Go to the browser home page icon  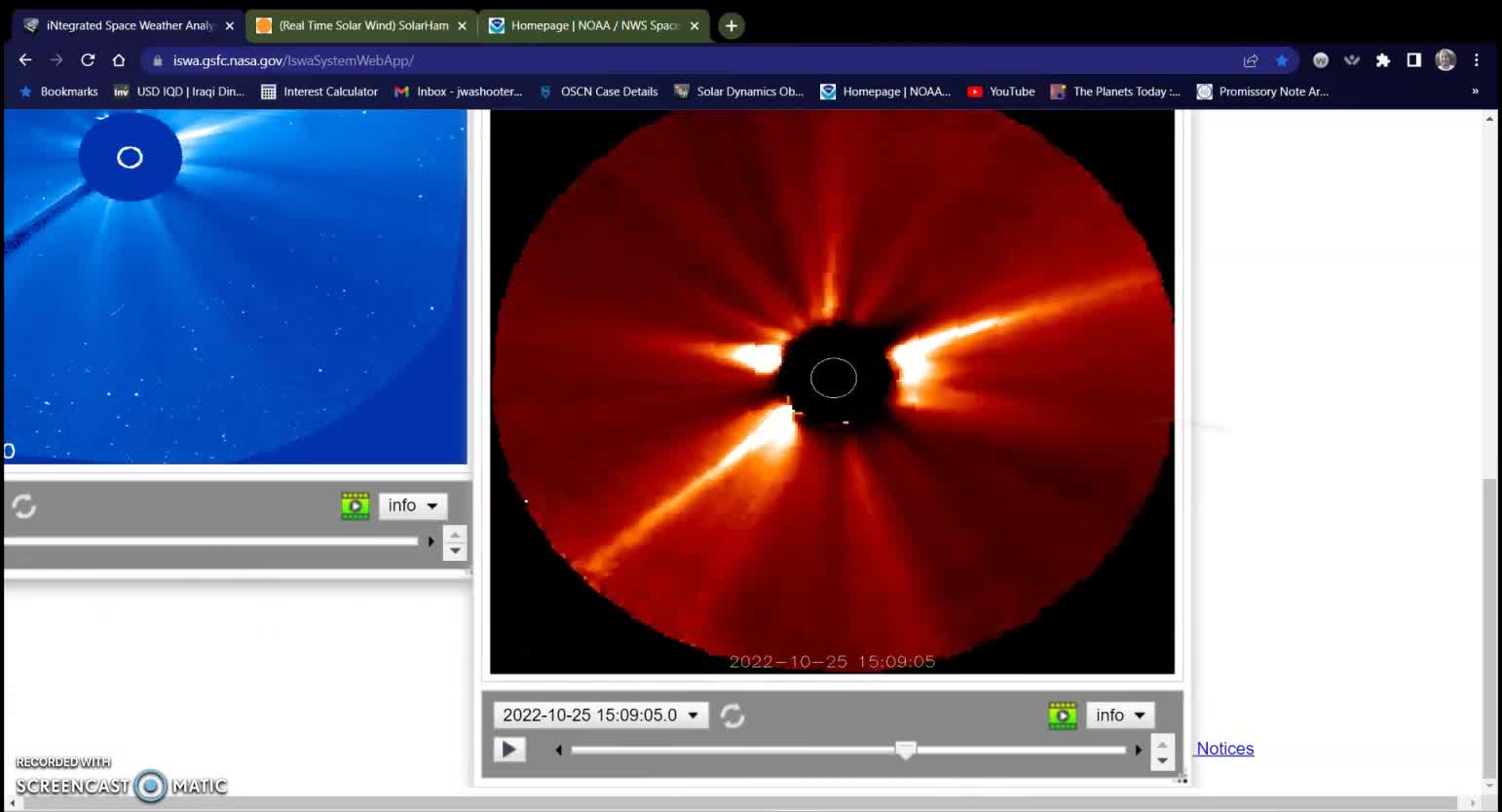pos(119,60)
